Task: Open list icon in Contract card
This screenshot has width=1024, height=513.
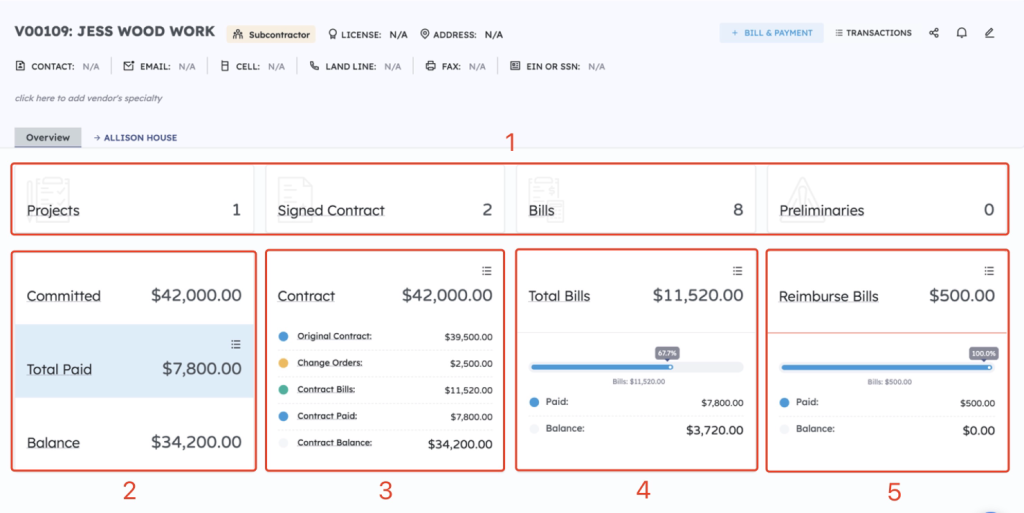Action: click(x=486, y=271)
